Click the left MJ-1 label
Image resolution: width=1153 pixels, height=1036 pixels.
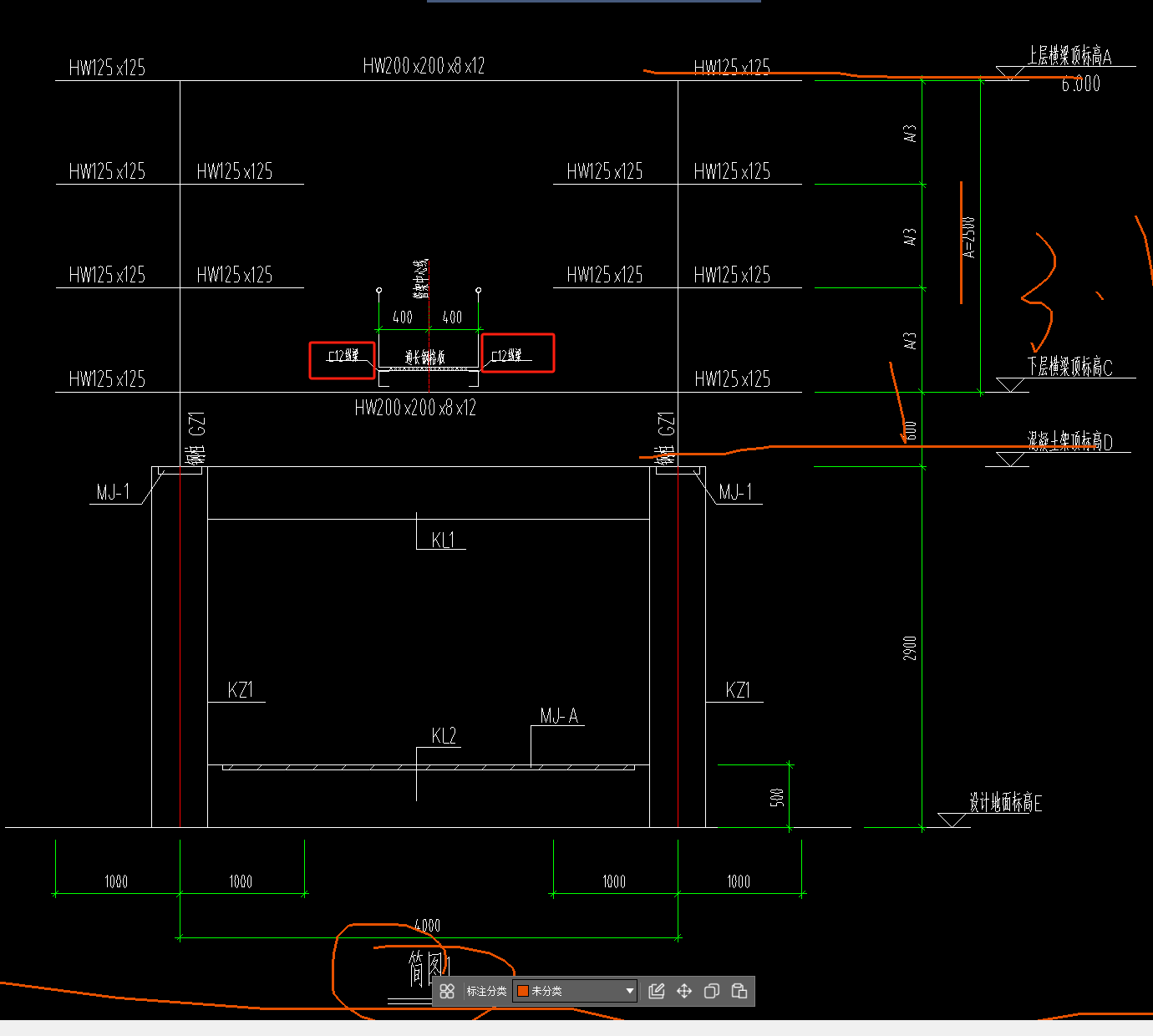113,492
